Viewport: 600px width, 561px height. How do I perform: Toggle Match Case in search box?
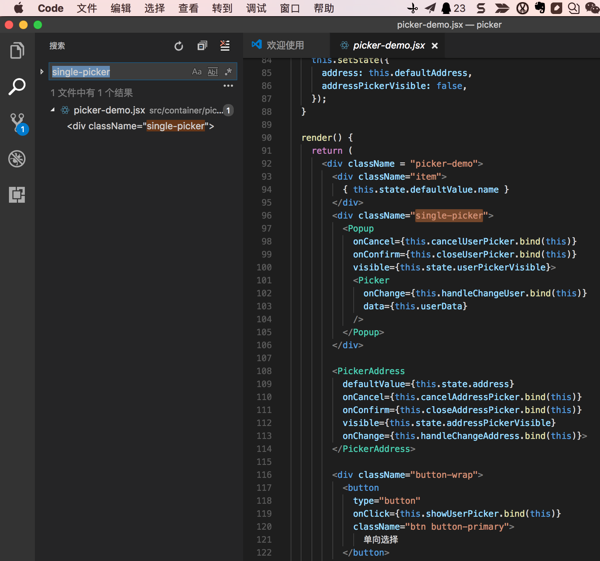point(196,72)
